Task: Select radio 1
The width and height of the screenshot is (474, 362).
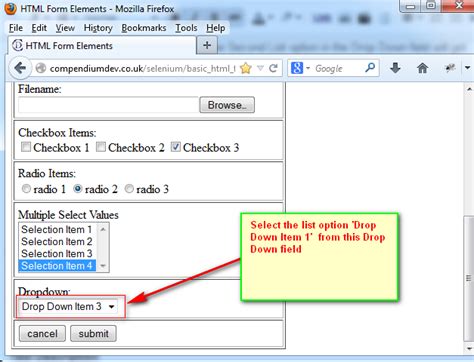Action: [26, 189]
